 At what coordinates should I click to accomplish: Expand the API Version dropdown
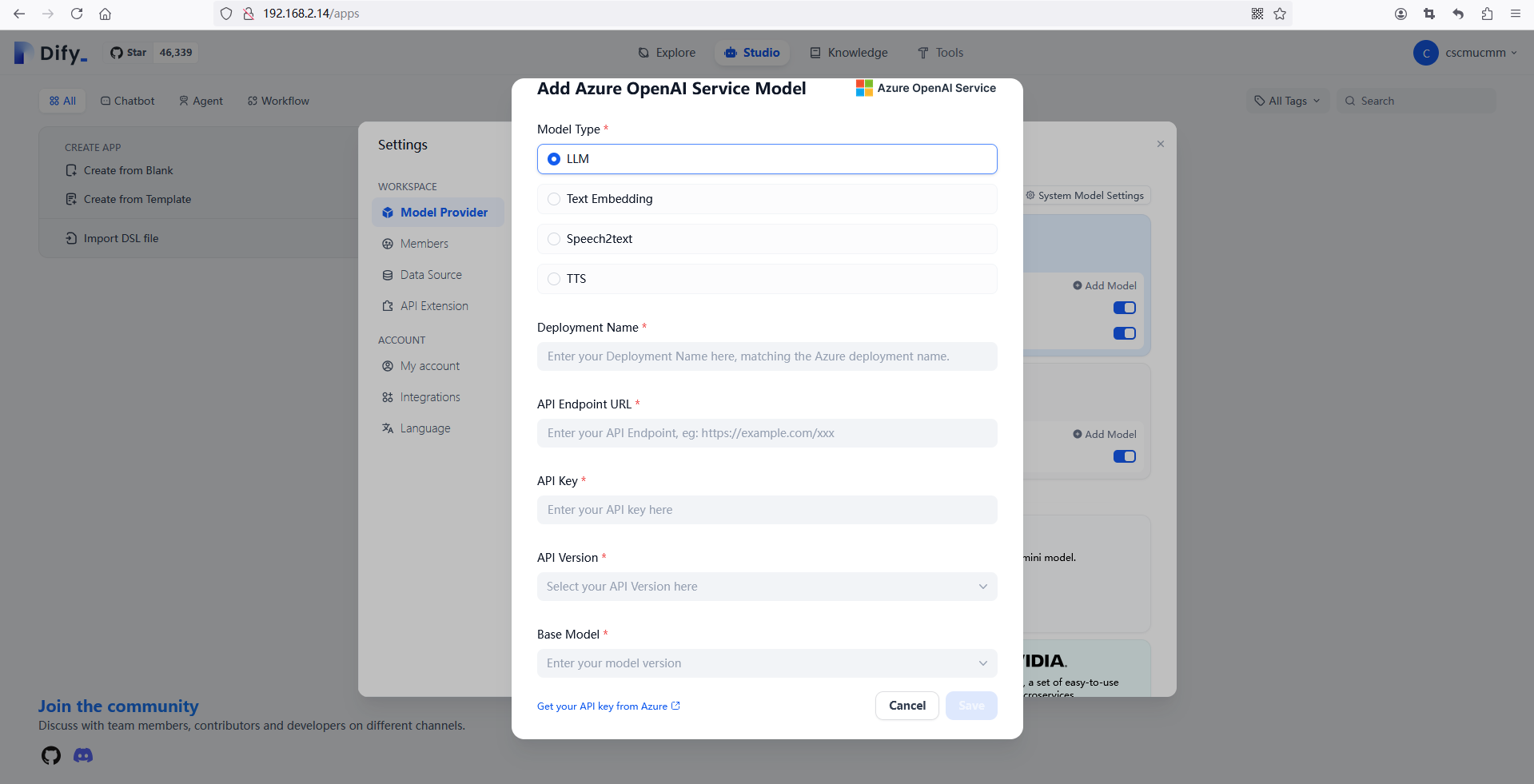tap(767, 587)
